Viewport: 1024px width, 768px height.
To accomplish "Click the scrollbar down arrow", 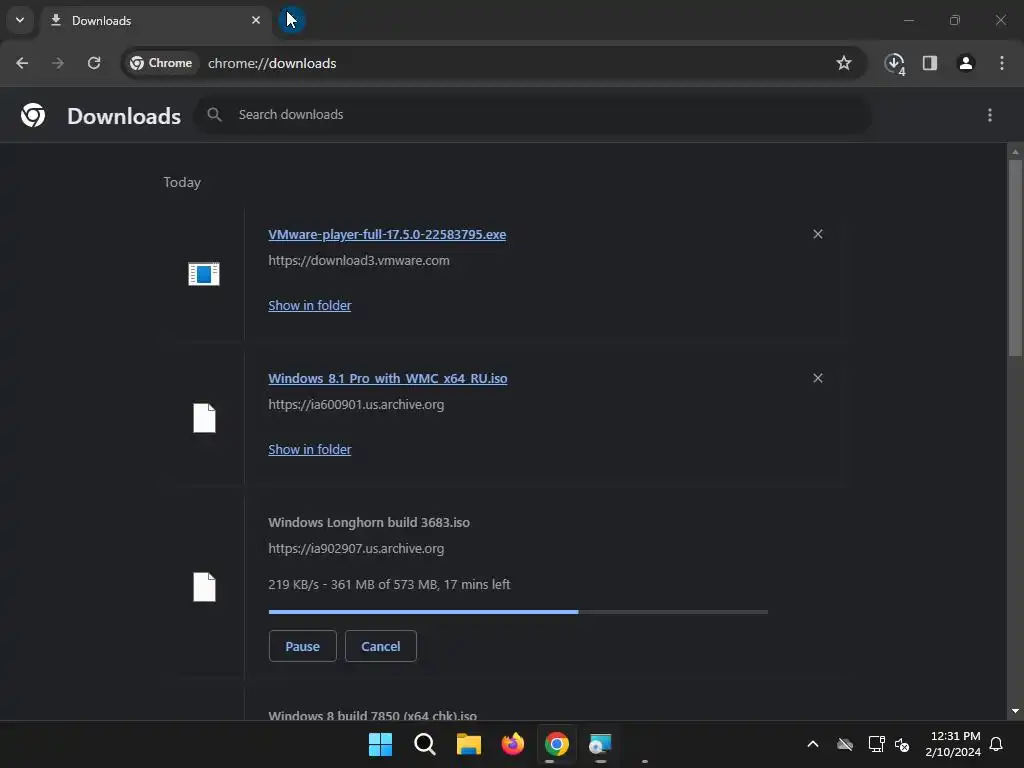I will (1015, 711).
